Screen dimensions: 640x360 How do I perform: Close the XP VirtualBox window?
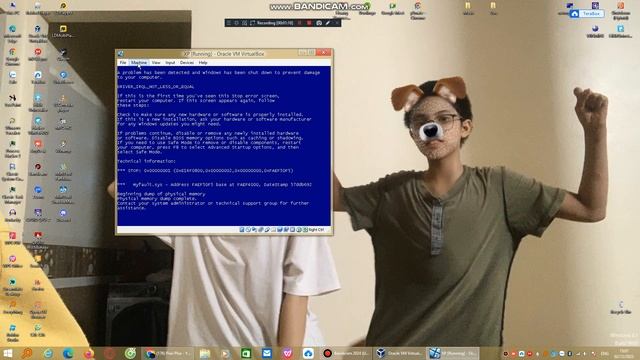[x=324, y=53]
